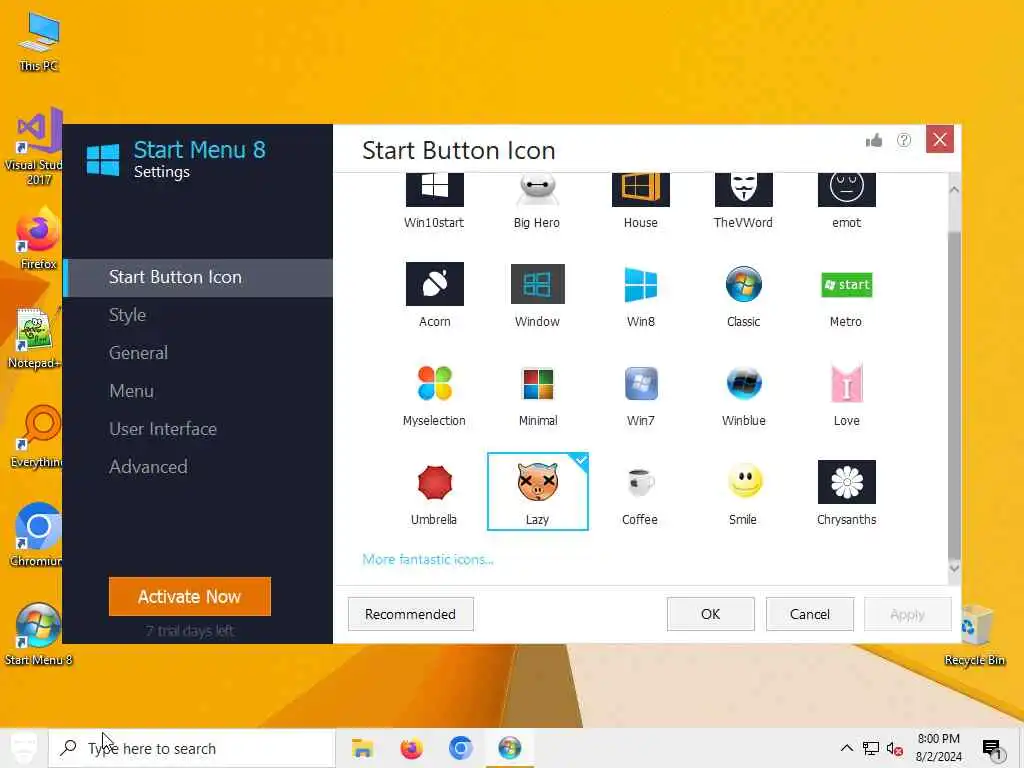Launch Firefox from the taskbar
This screenshot has height=768, width=1024.
coord(411,748)
